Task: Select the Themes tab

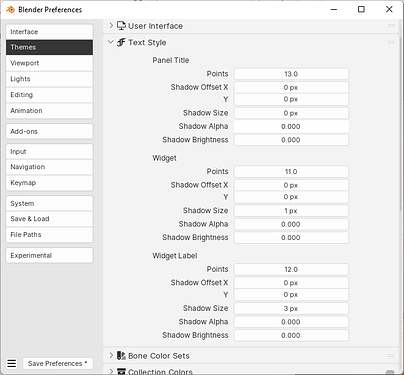Action: pyautogui.click(x=49, y=47)
